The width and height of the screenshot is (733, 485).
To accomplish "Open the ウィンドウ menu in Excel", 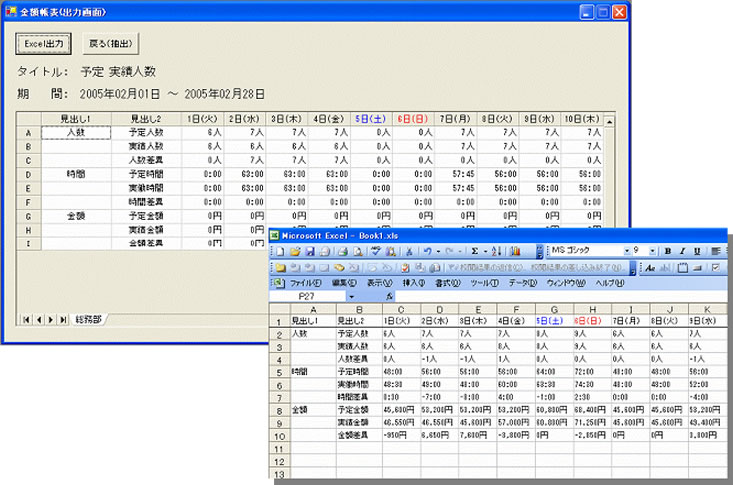I will click(566, 283).
